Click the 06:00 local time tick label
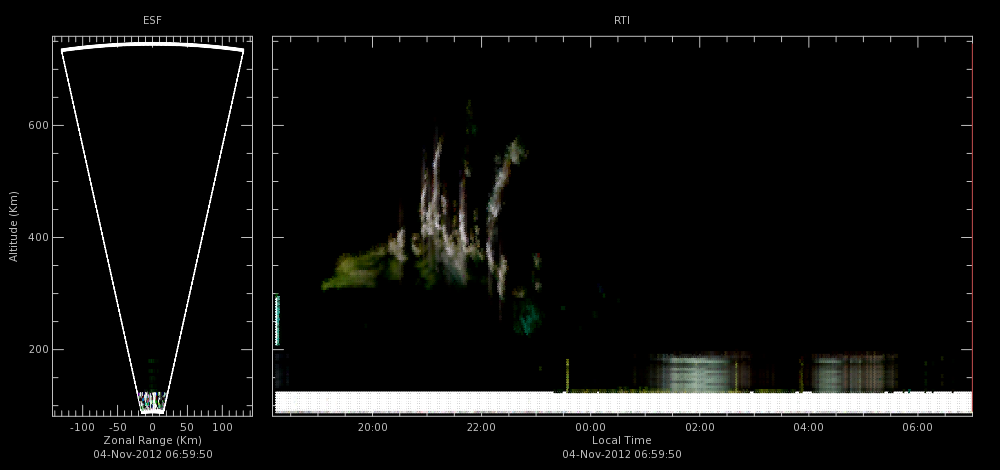The image size is (1000, 470). point(918,427)
